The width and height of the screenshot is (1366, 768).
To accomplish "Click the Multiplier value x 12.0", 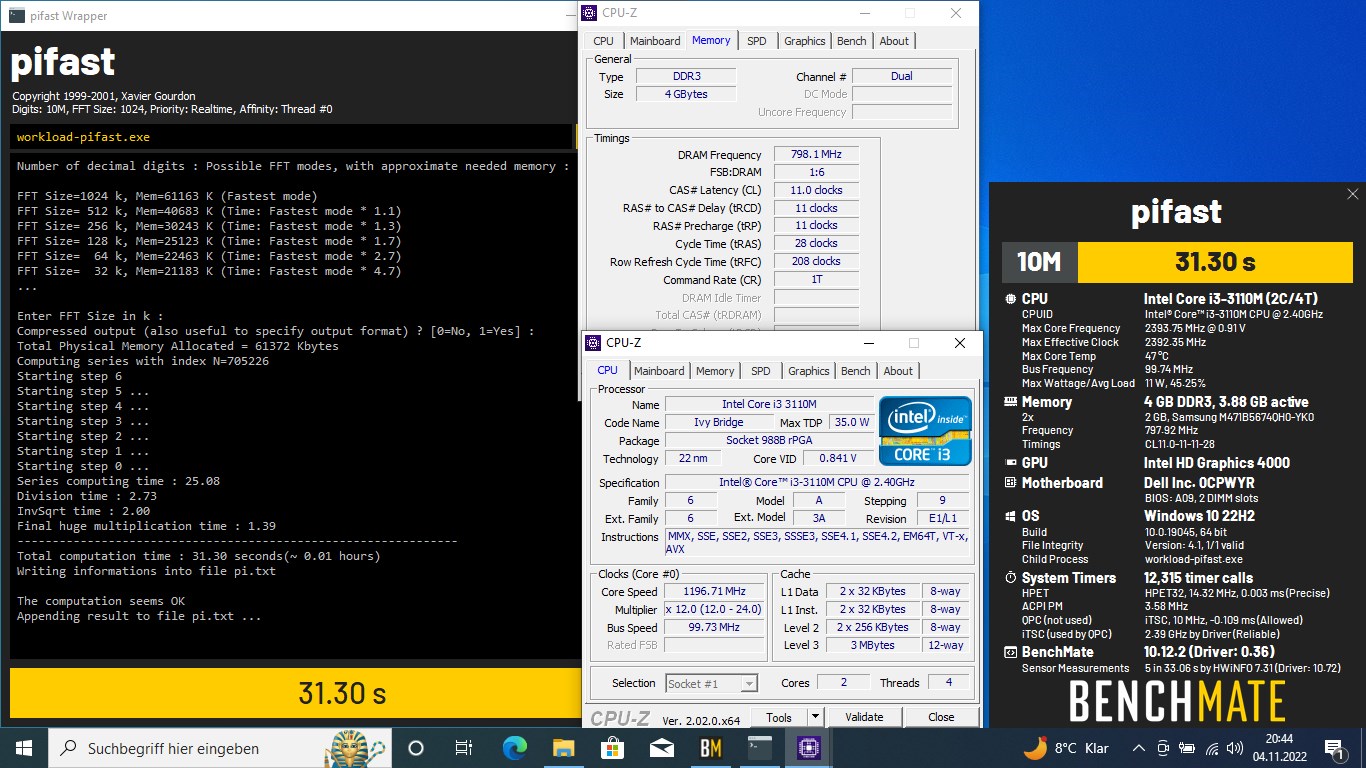I will 714,609.
